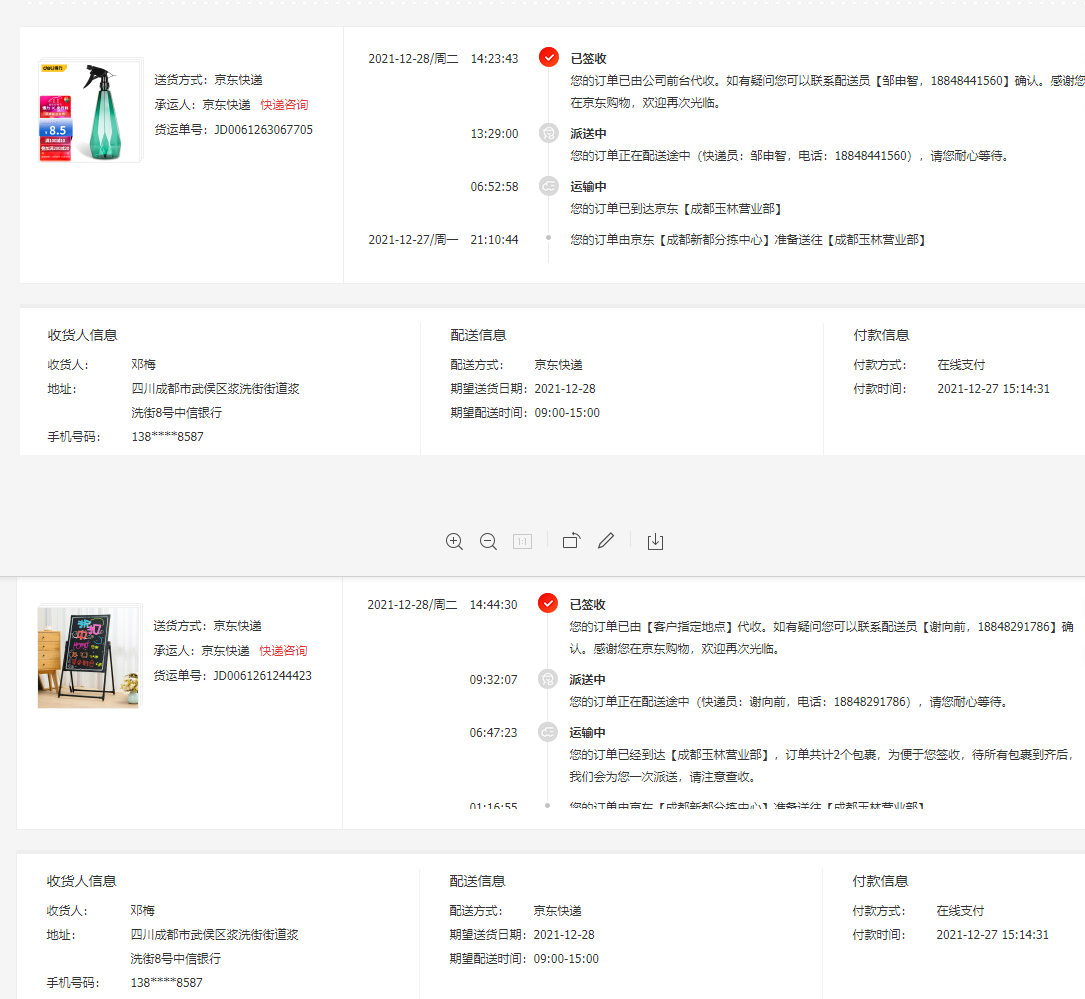1085x999 pixels.
Task: Click 配送信息 heading under LED board order
Action: 477,881
